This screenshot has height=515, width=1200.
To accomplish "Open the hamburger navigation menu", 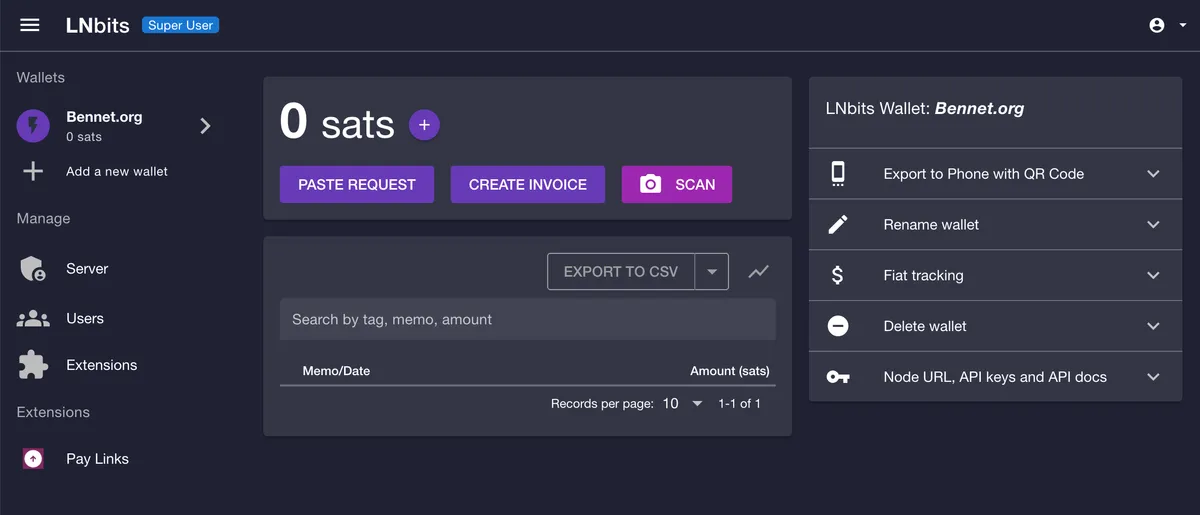I will pyautogui.click(x=30, y=25).
